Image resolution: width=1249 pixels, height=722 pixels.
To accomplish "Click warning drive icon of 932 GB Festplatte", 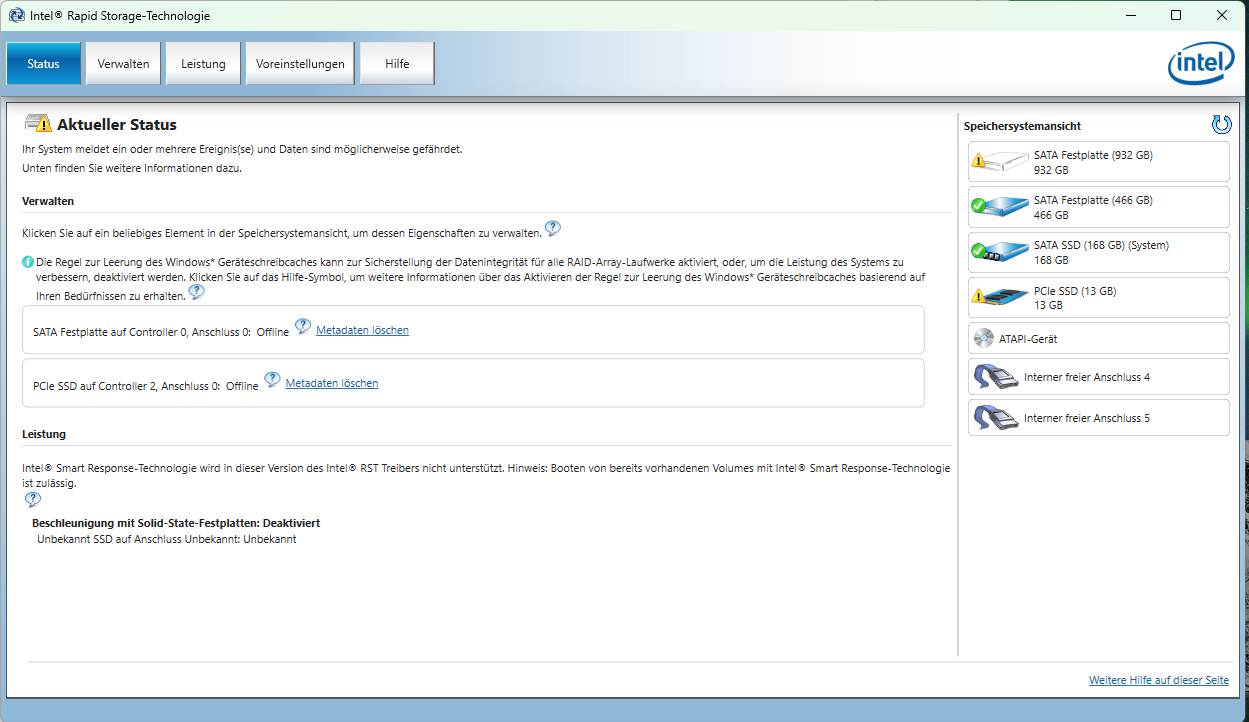I will click(x=1000, y=160).
